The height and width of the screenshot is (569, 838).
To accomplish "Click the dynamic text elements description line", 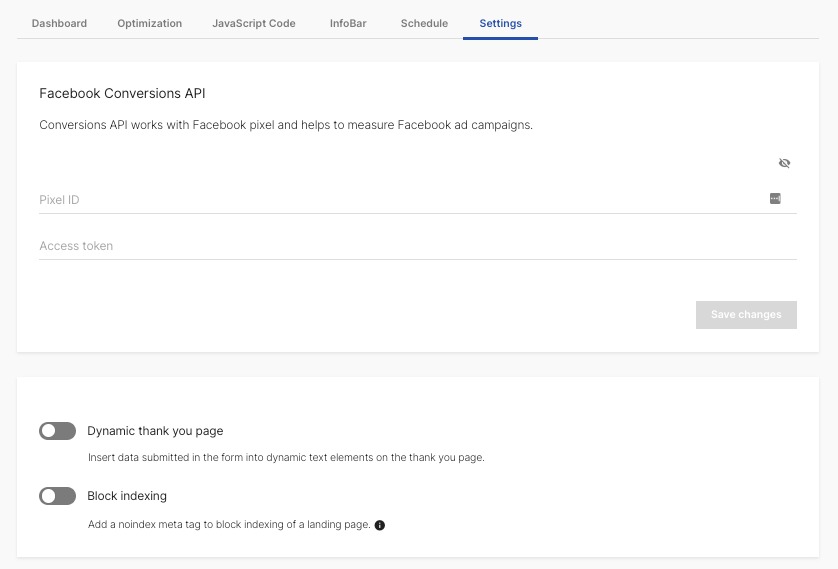I will (x=286, y=458).
